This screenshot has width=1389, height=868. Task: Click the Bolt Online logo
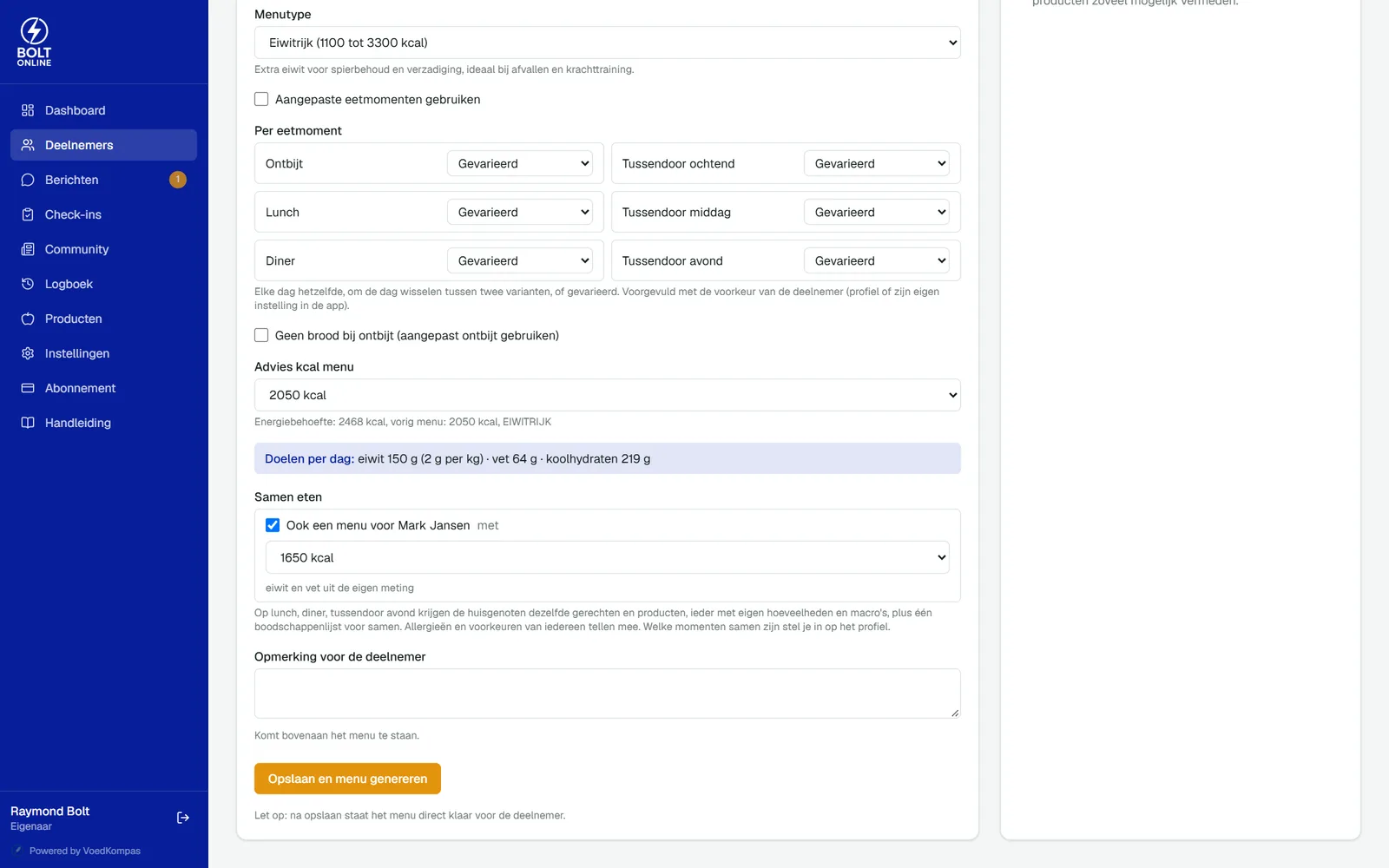35,42
